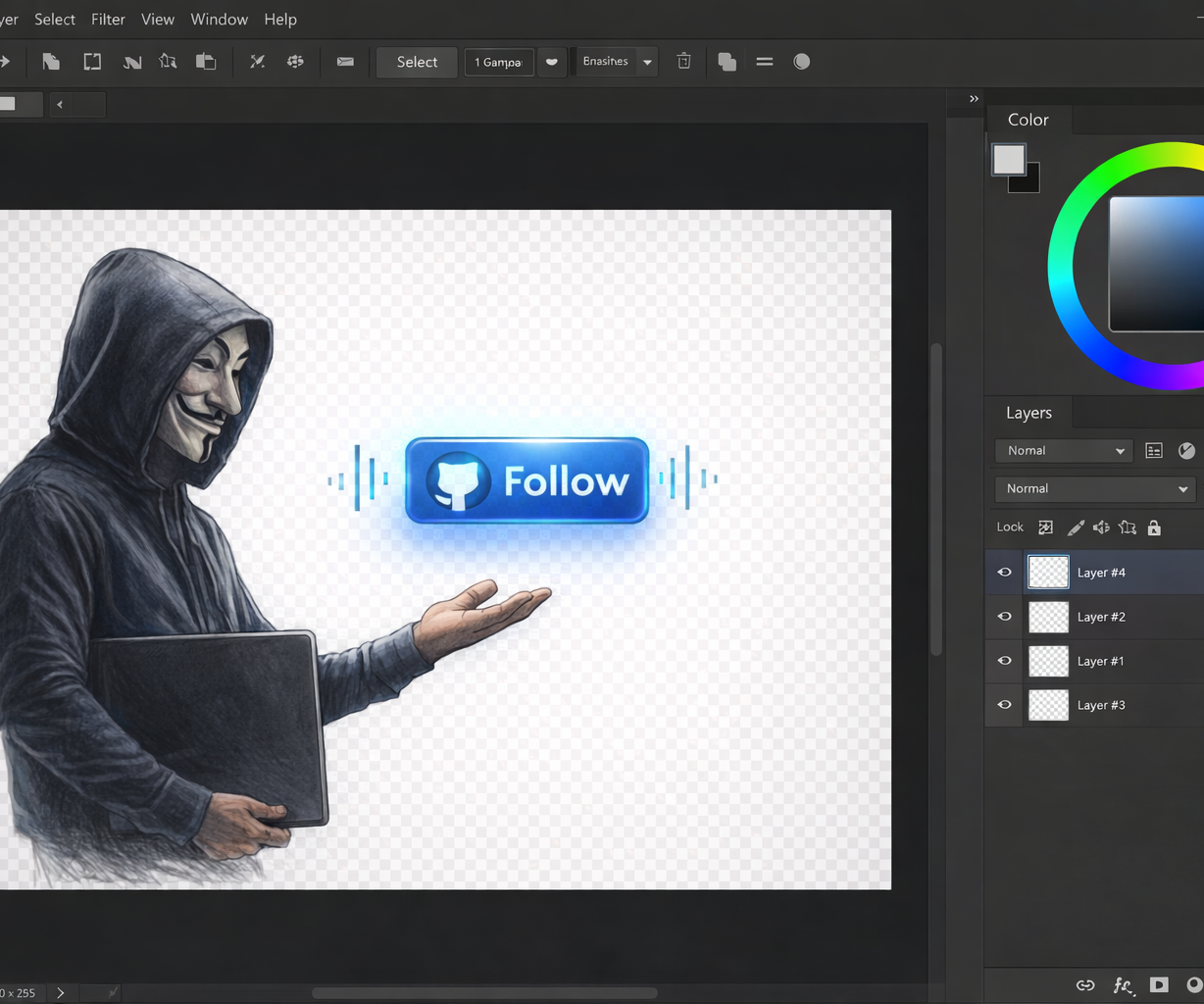Switch to the Layers panel tab
Image resolution: width=1204 pixels, height=1004 pixels.
point(1028,413)
